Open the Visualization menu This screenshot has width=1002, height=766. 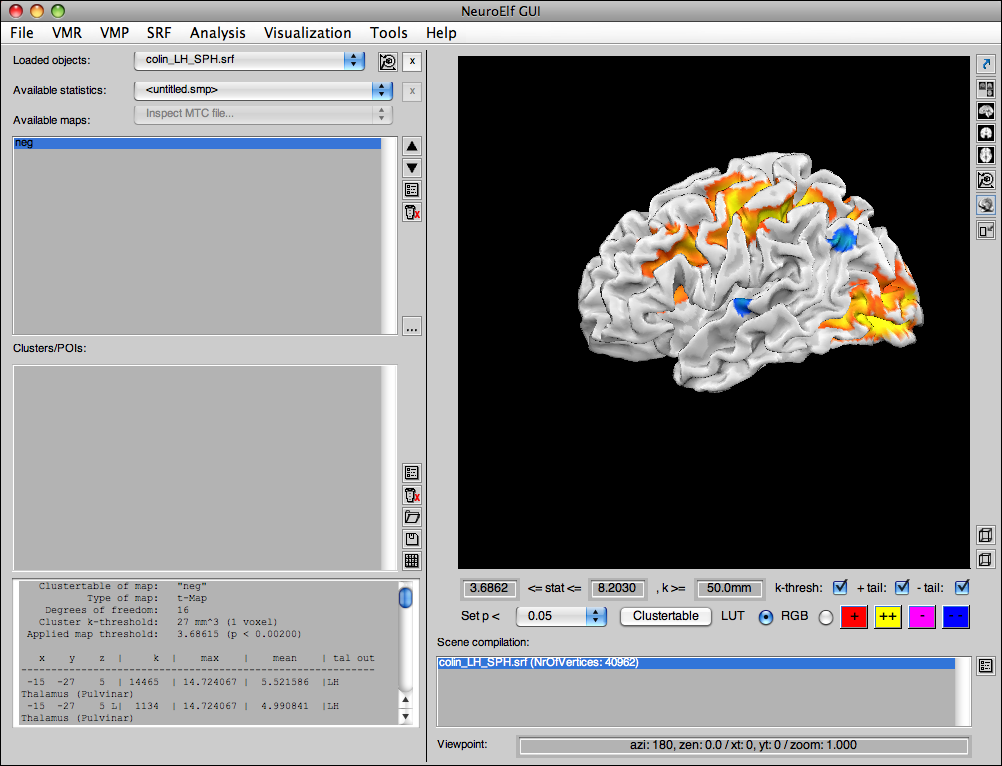pos(307,33)
